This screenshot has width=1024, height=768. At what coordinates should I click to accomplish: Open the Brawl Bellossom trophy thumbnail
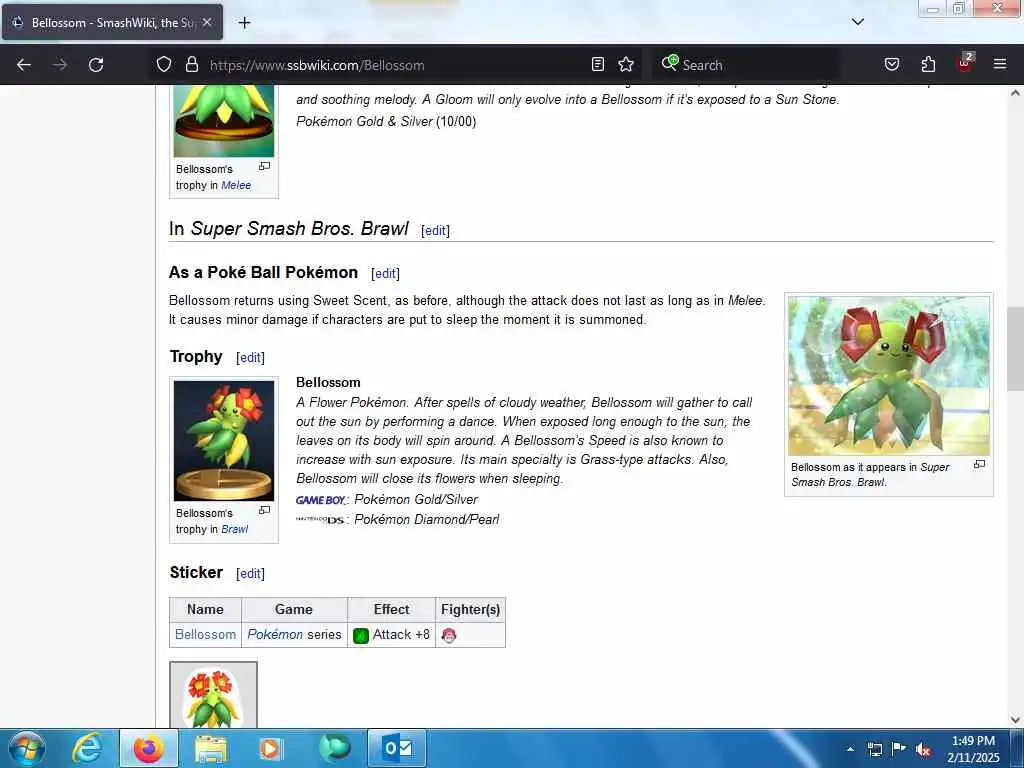pyautogui.click(x=224, y=441)
